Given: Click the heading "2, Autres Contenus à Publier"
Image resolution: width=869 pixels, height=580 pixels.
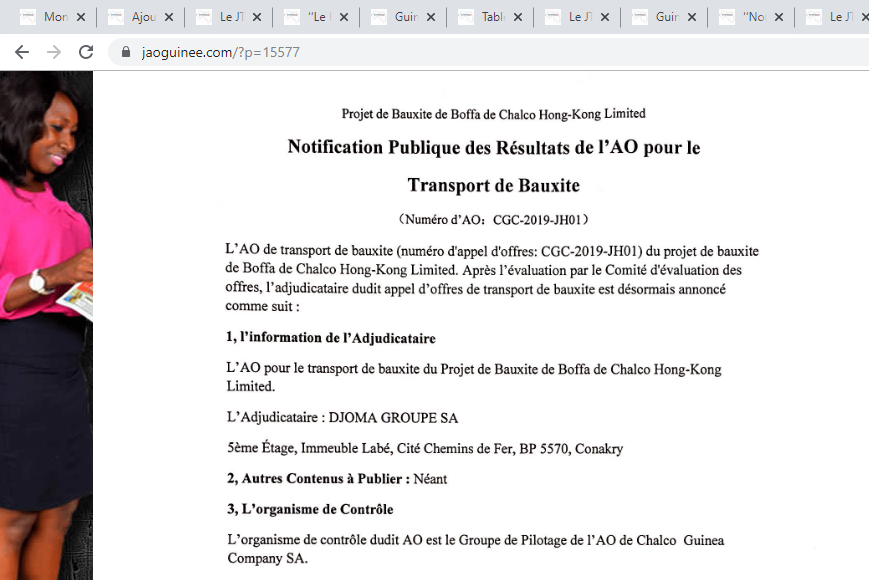Looking at the screenshot, I should point(319,479).
